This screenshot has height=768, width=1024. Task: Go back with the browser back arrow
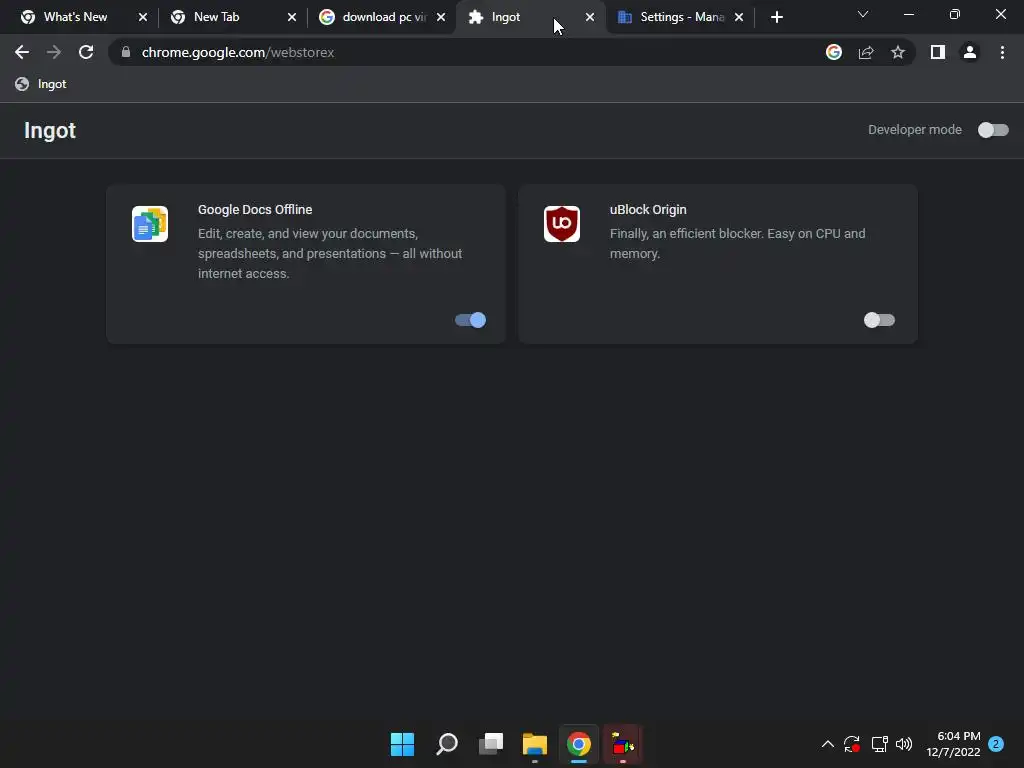pyautogui.click(x=22, y=52)
